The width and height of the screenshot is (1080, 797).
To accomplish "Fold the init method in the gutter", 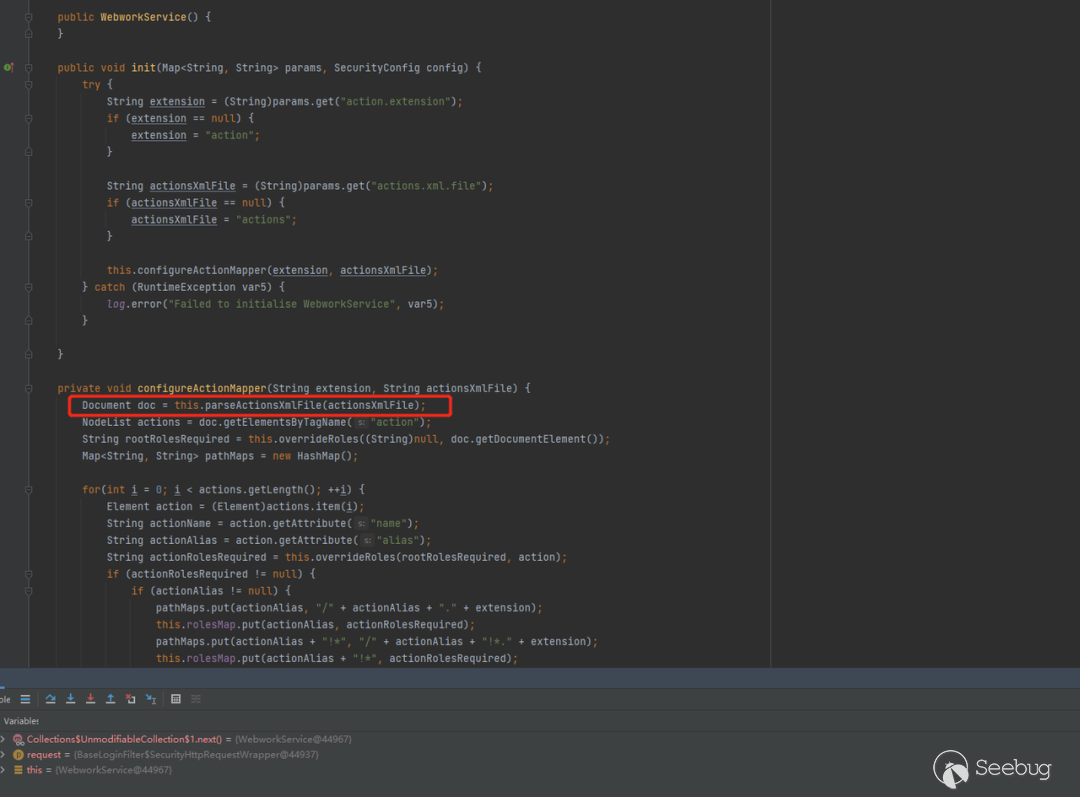I will 30,67.
